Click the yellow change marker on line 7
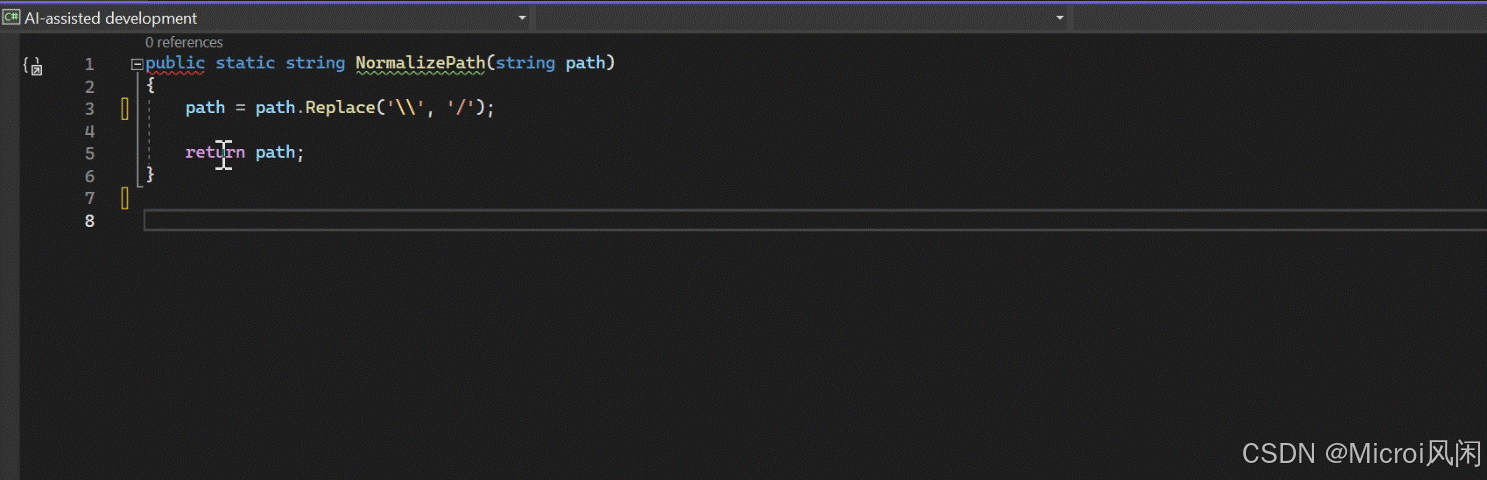This screenshot has width=1487, height=480. (125, 198)
